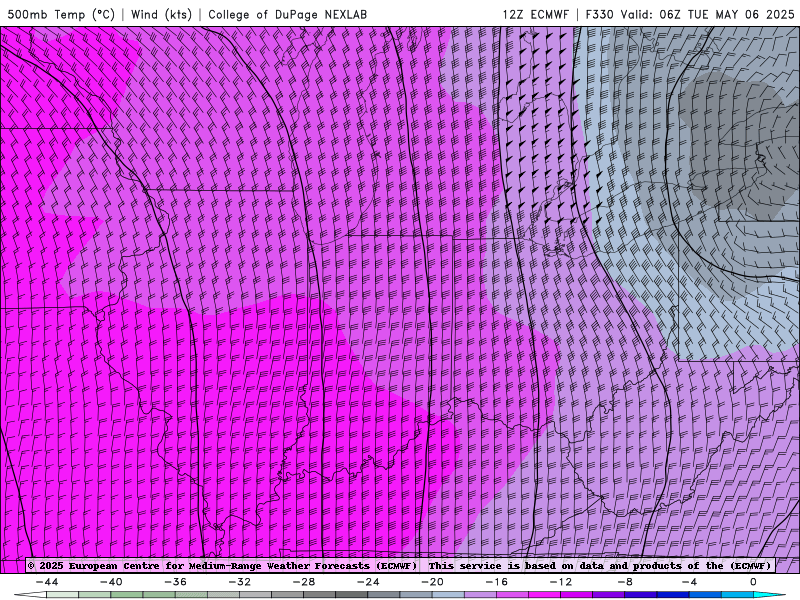
Task: Click the -12 colorbar label
Action: pos(561,582)
